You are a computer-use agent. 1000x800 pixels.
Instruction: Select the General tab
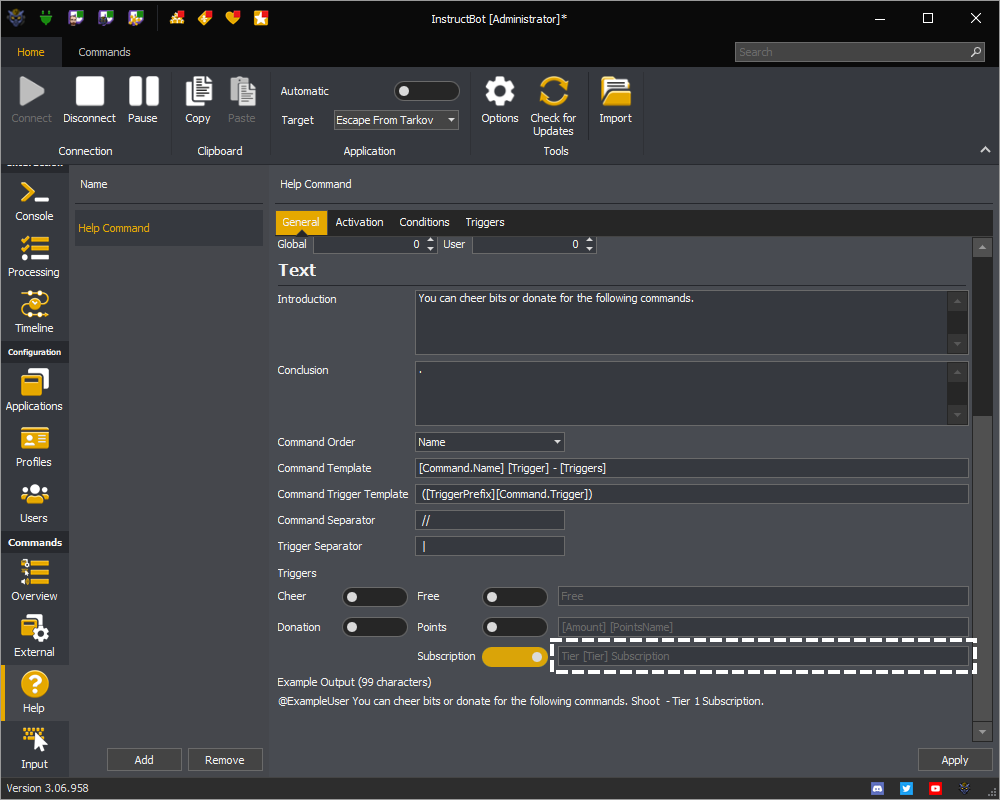point(301,223)
